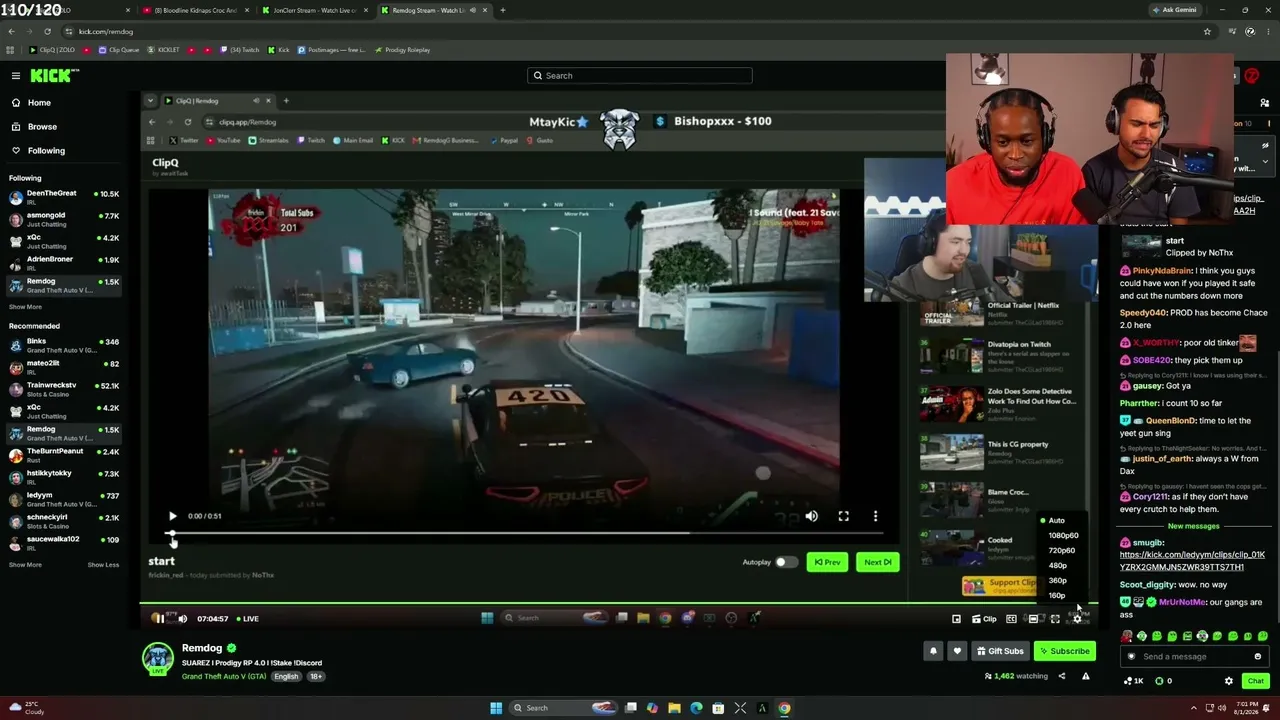This screenshot has height=720, width=1280.
Task: Open picture-in-picture for the stream
Action: 956,619
